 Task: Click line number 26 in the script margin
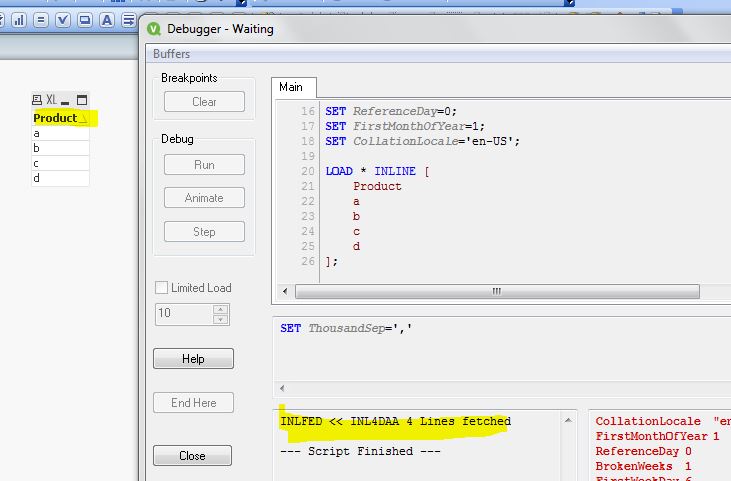308,261
